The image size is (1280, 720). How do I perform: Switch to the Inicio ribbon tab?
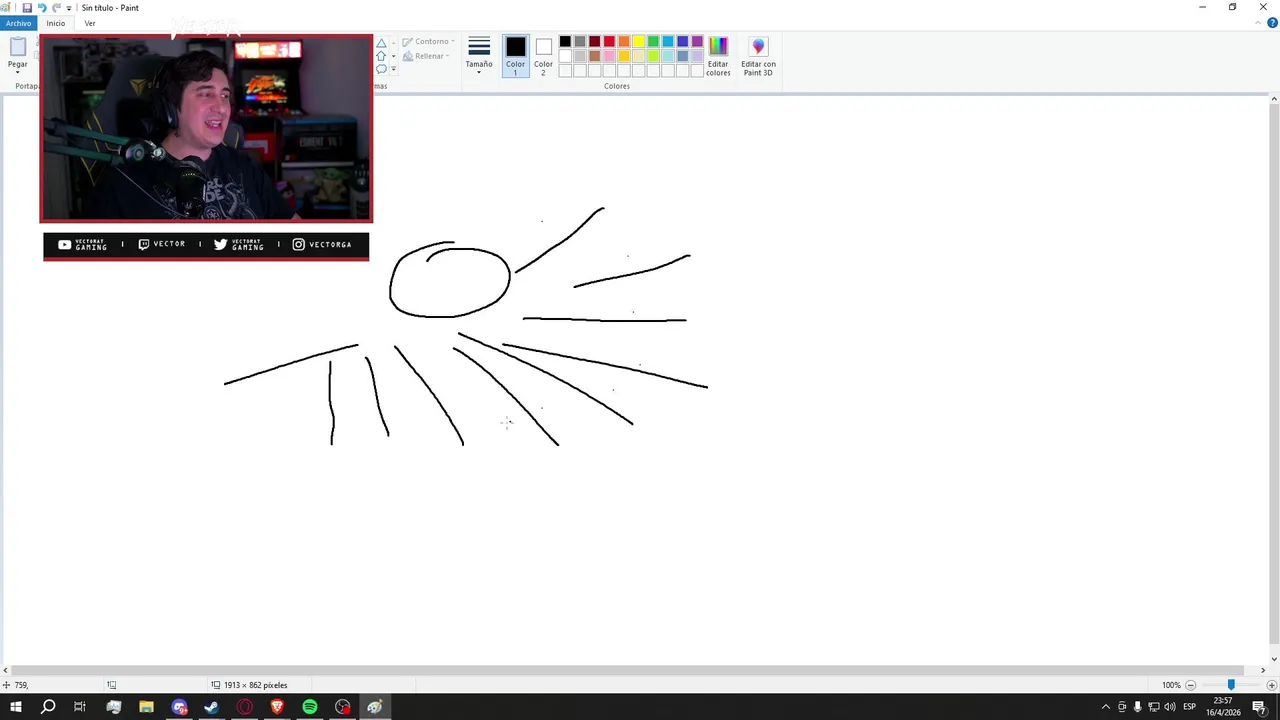coord(55,23)
